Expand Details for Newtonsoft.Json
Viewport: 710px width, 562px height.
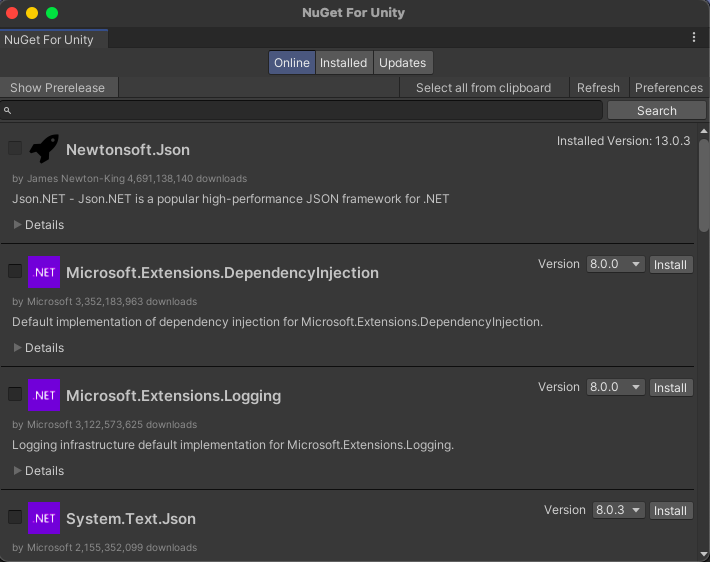[x=39, y=225]
